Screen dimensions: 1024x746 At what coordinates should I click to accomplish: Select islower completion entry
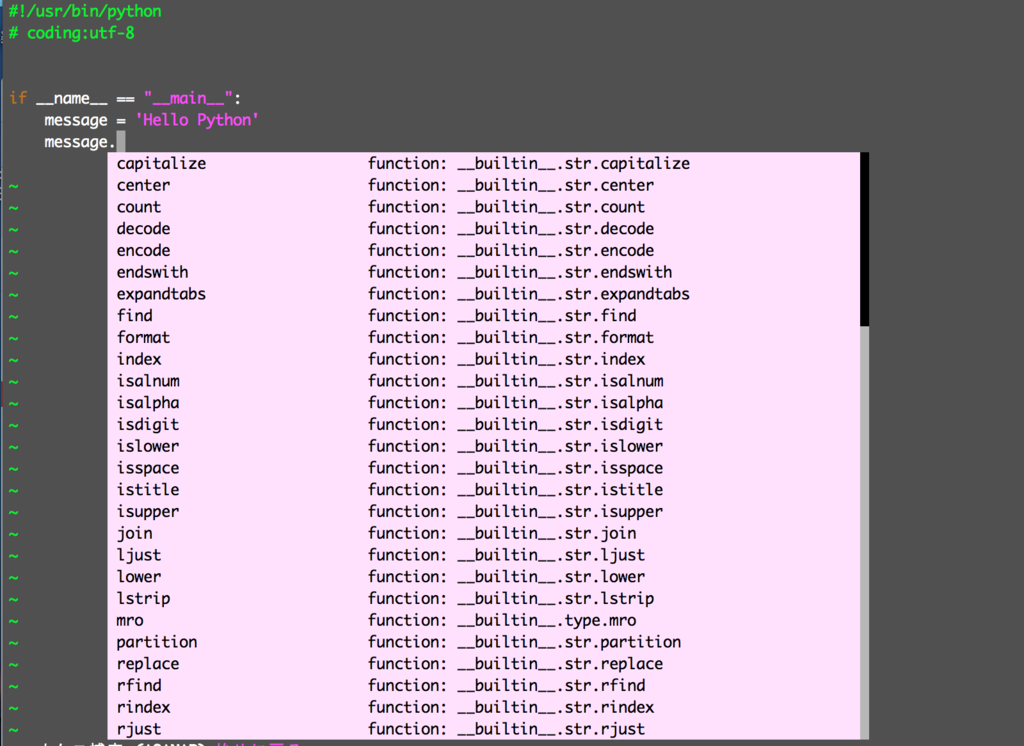[x=484, y=446]
